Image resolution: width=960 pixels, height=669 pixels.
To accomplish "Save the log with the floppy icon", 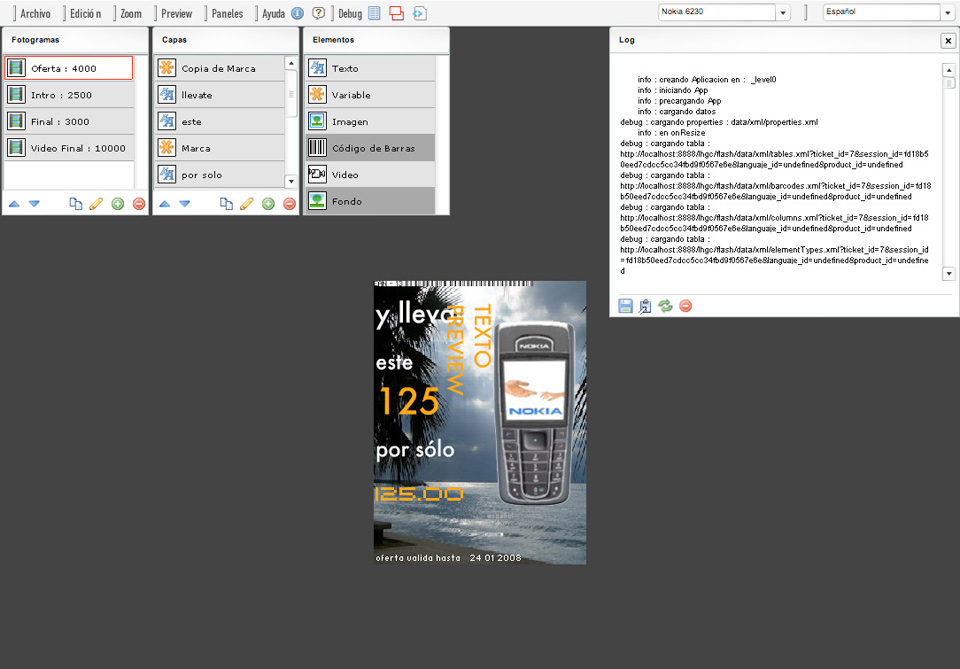I will [x=625, y=306].
